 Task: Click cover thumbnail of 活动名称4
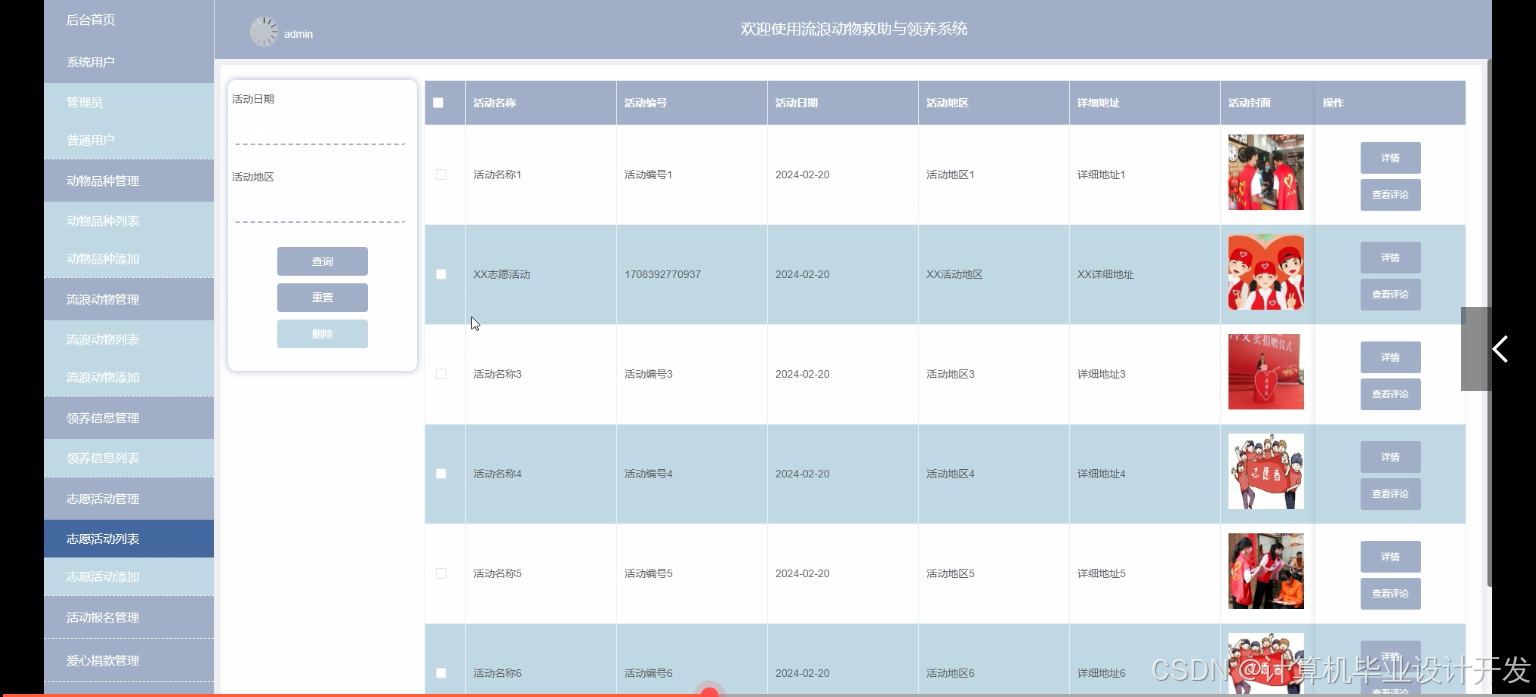(x=1266, y=471)
